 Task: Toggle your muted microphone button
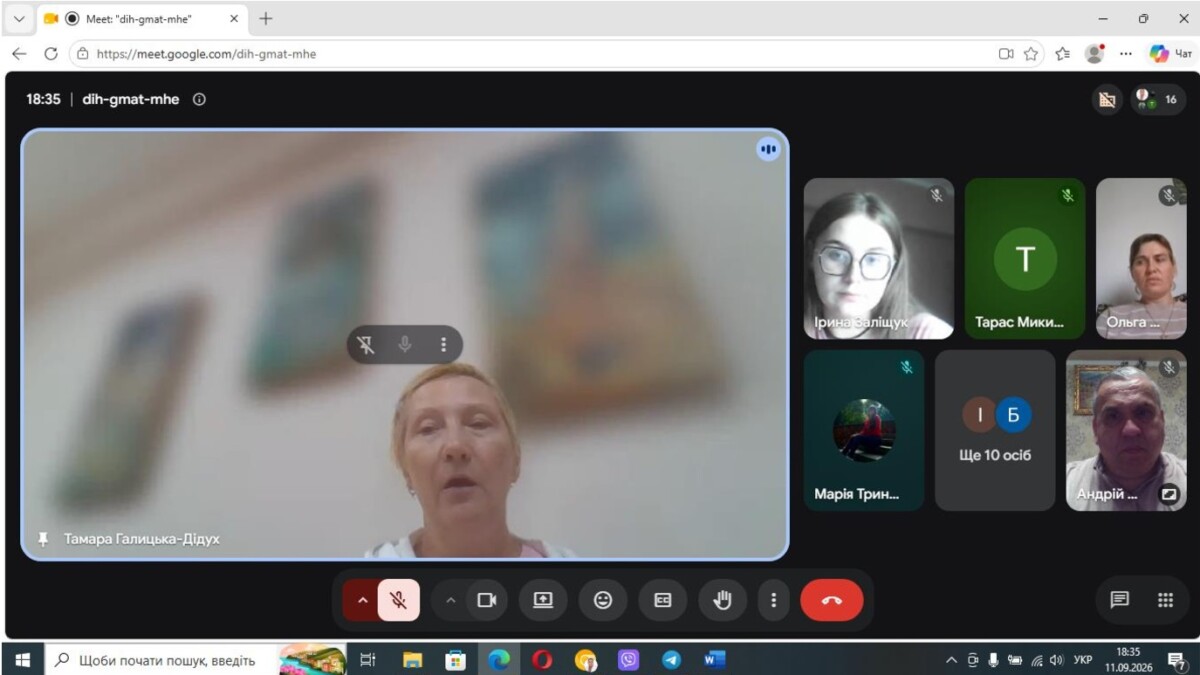click(x=398, y=600)
